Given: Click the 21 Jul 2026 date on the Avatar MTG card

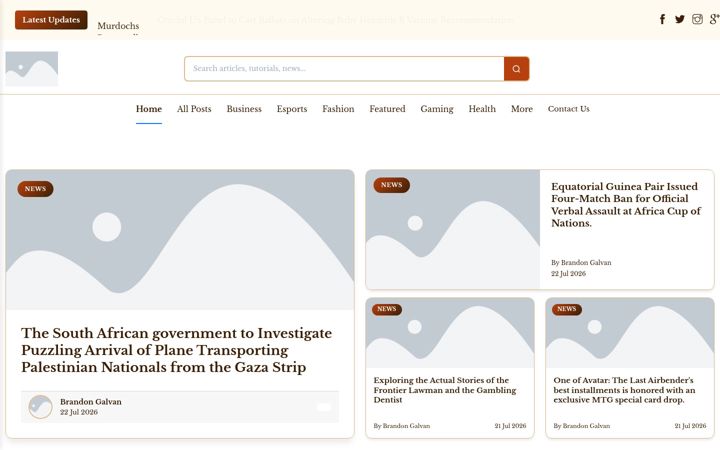Looking at the screenshot, I should tap(690, 426).
